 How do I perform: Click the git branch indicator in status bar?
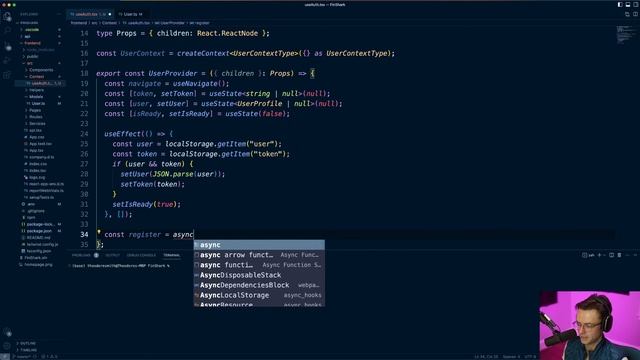(22, 356)
